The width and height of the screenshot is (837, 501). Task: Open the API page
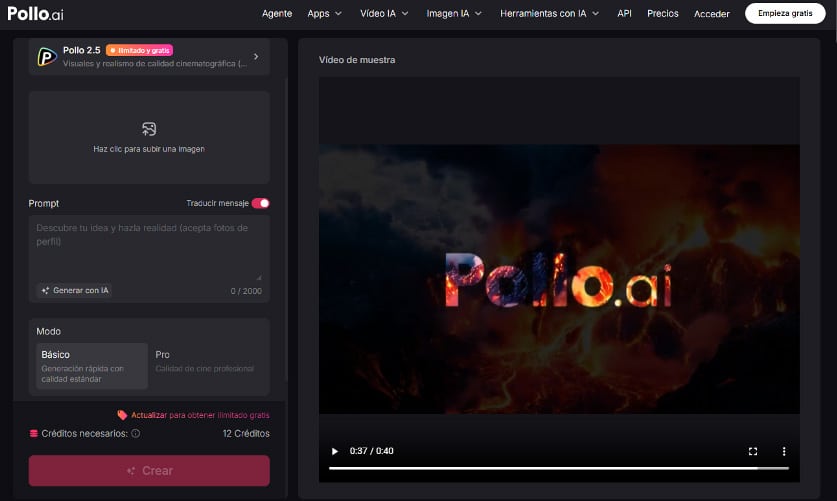(x=624, y=14)
